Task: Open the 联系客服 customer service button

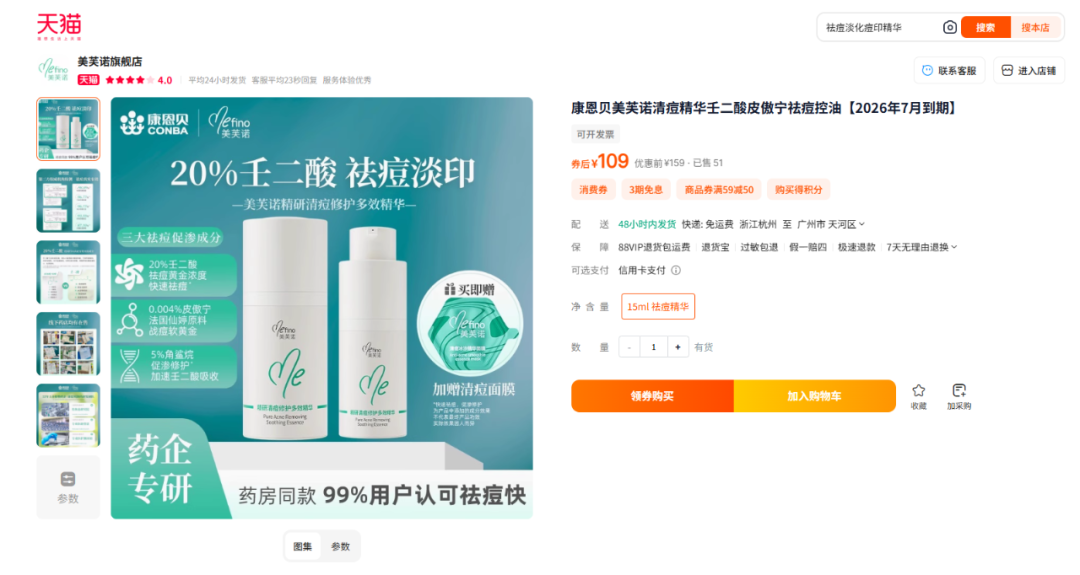Action: [949, 70]
